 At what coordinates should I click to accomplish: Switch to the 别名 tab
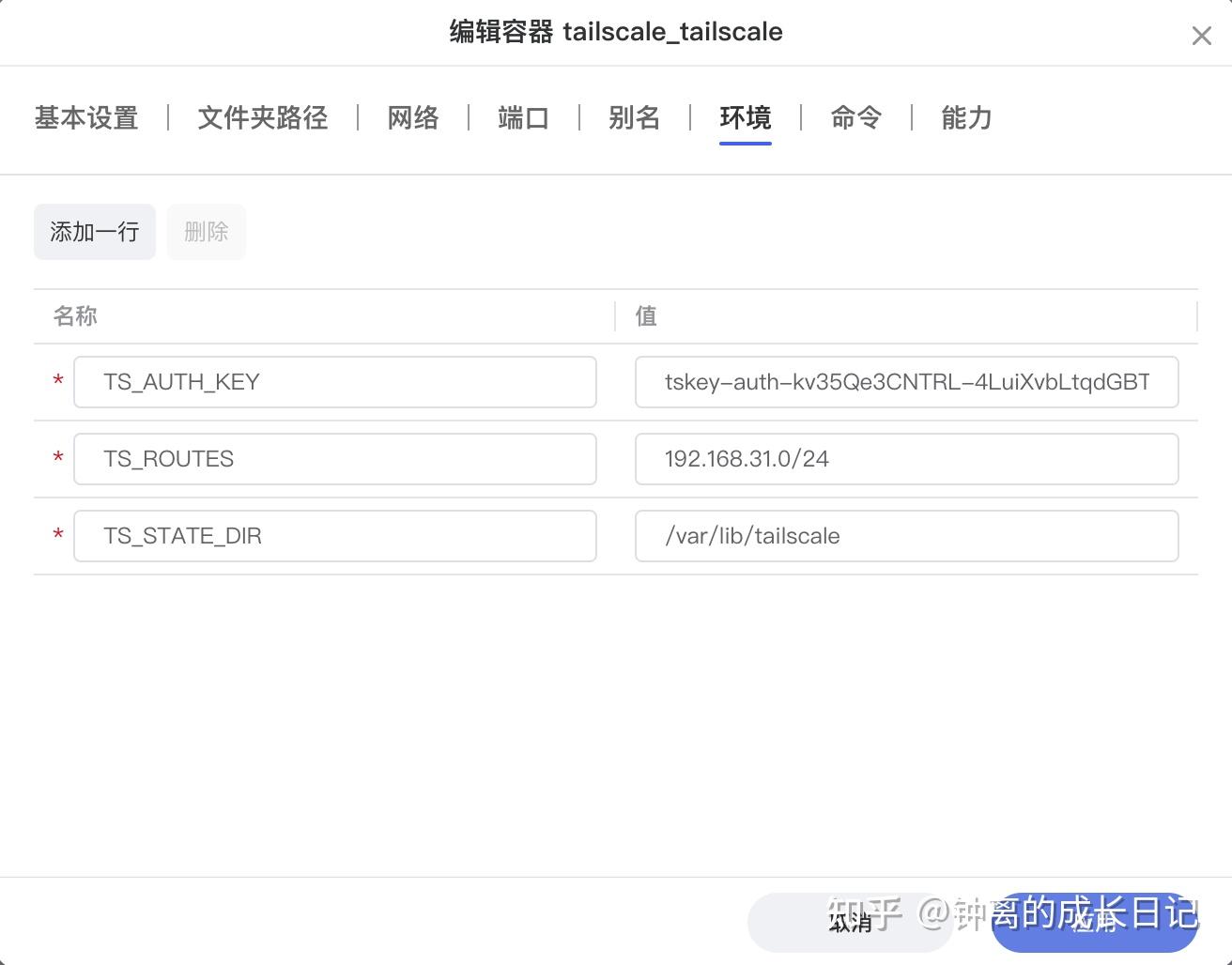tap(635, 118)
